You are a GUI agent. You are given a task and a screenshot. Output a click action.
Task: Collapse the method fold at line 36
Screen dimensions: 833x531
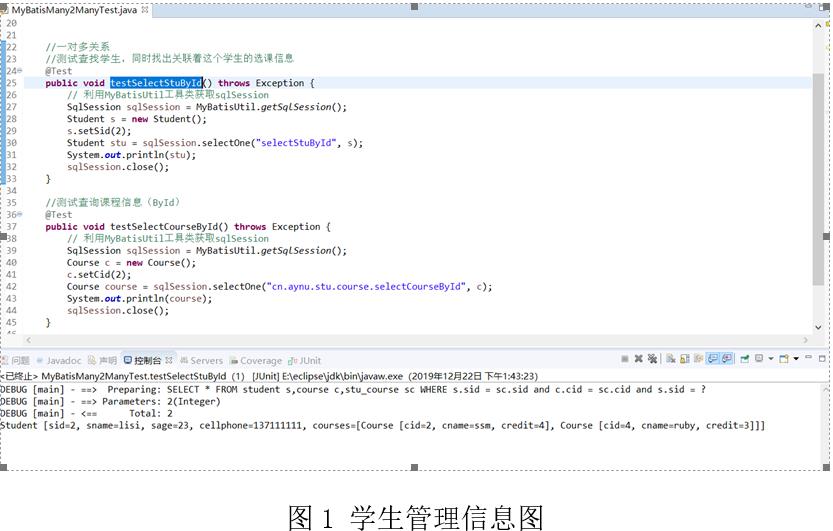click(x=20, y=215)
